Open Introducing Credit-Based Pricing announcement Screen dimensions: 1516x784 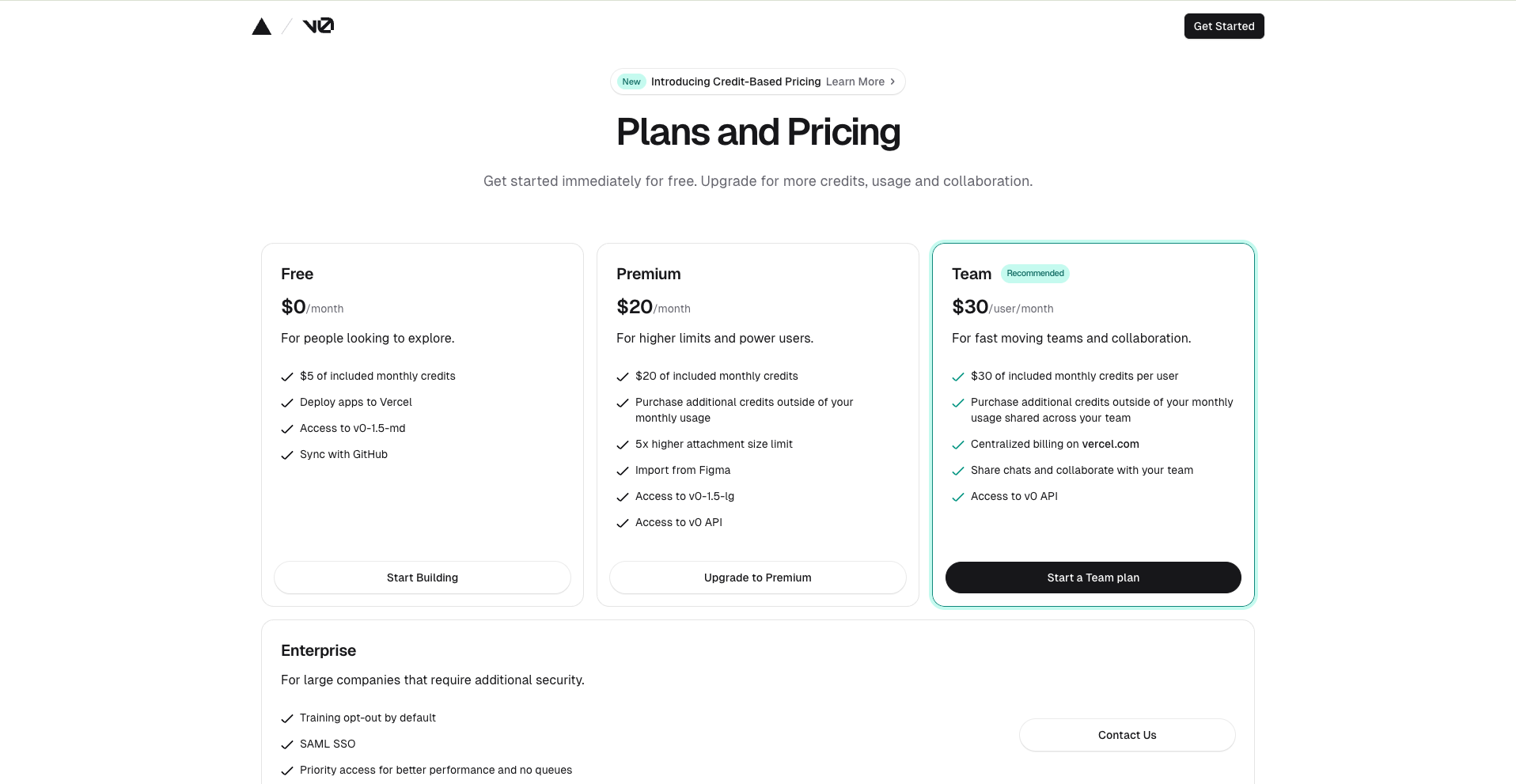(736, 81)
